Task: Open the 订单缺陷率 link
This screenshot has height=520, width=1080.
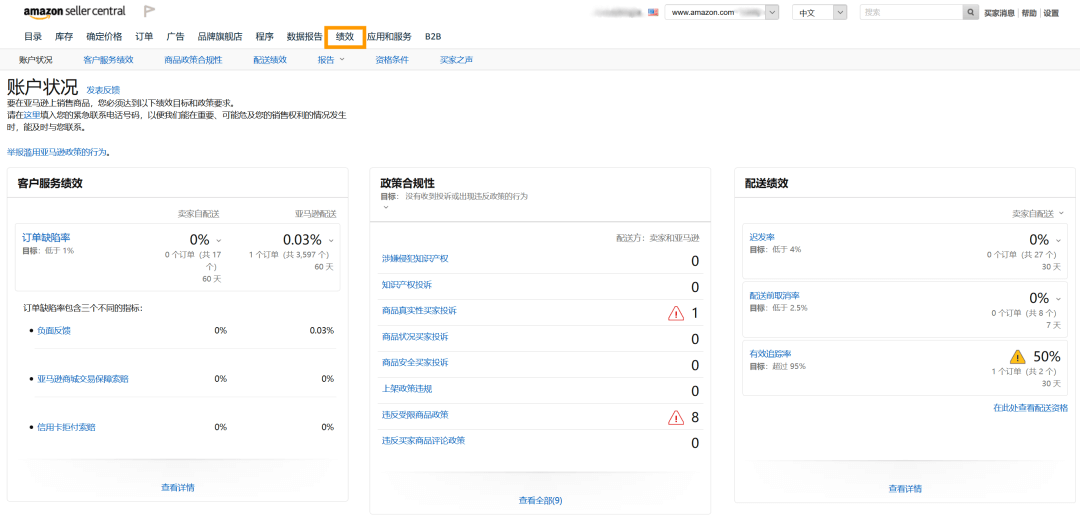Action: click(x=46, y=238)
